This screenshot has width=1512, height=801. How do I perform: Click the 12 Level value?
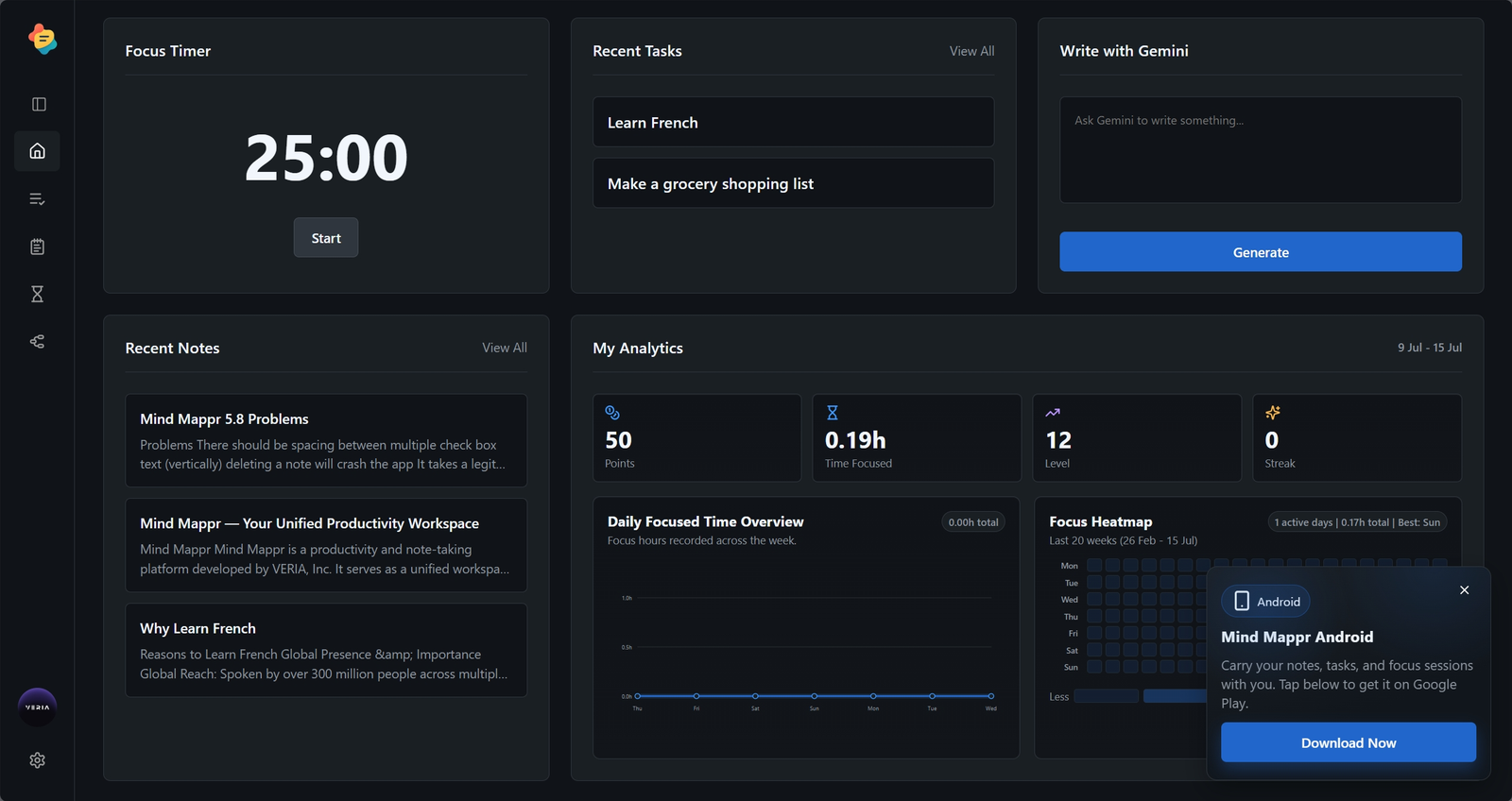click(1058, 440)
